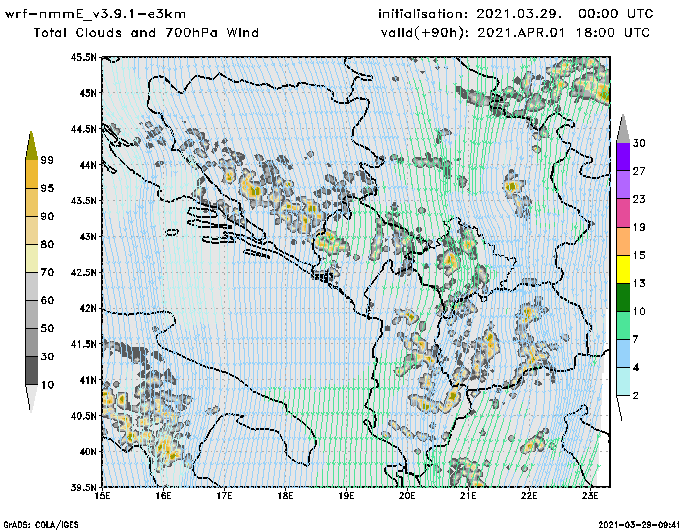
Task: Click the model name 'wrf-nmmE_v3.9.1-e3km' text
Action: (x=95, y=14)
